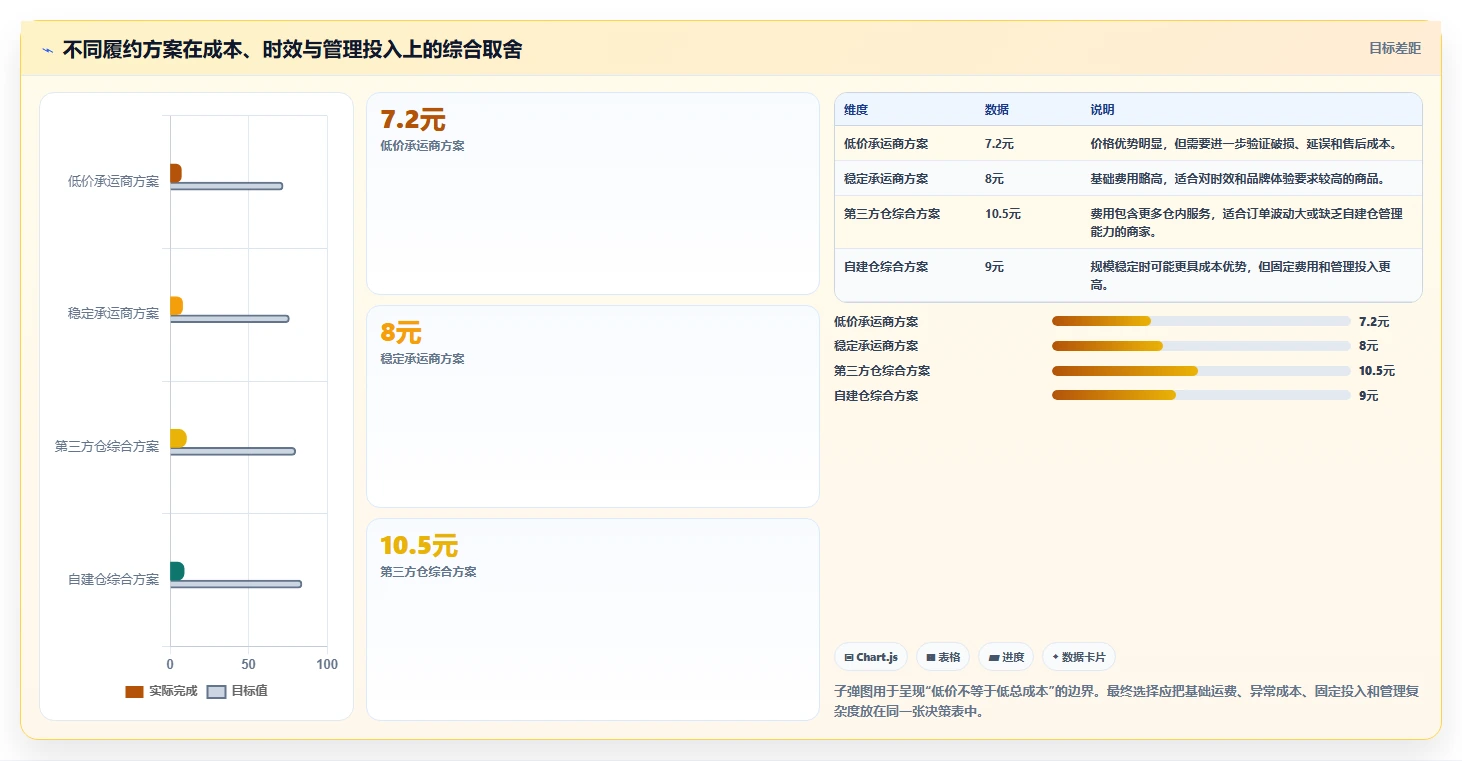Select the 进度 tag chip

pyautogui.click(x=1006, y=657)
